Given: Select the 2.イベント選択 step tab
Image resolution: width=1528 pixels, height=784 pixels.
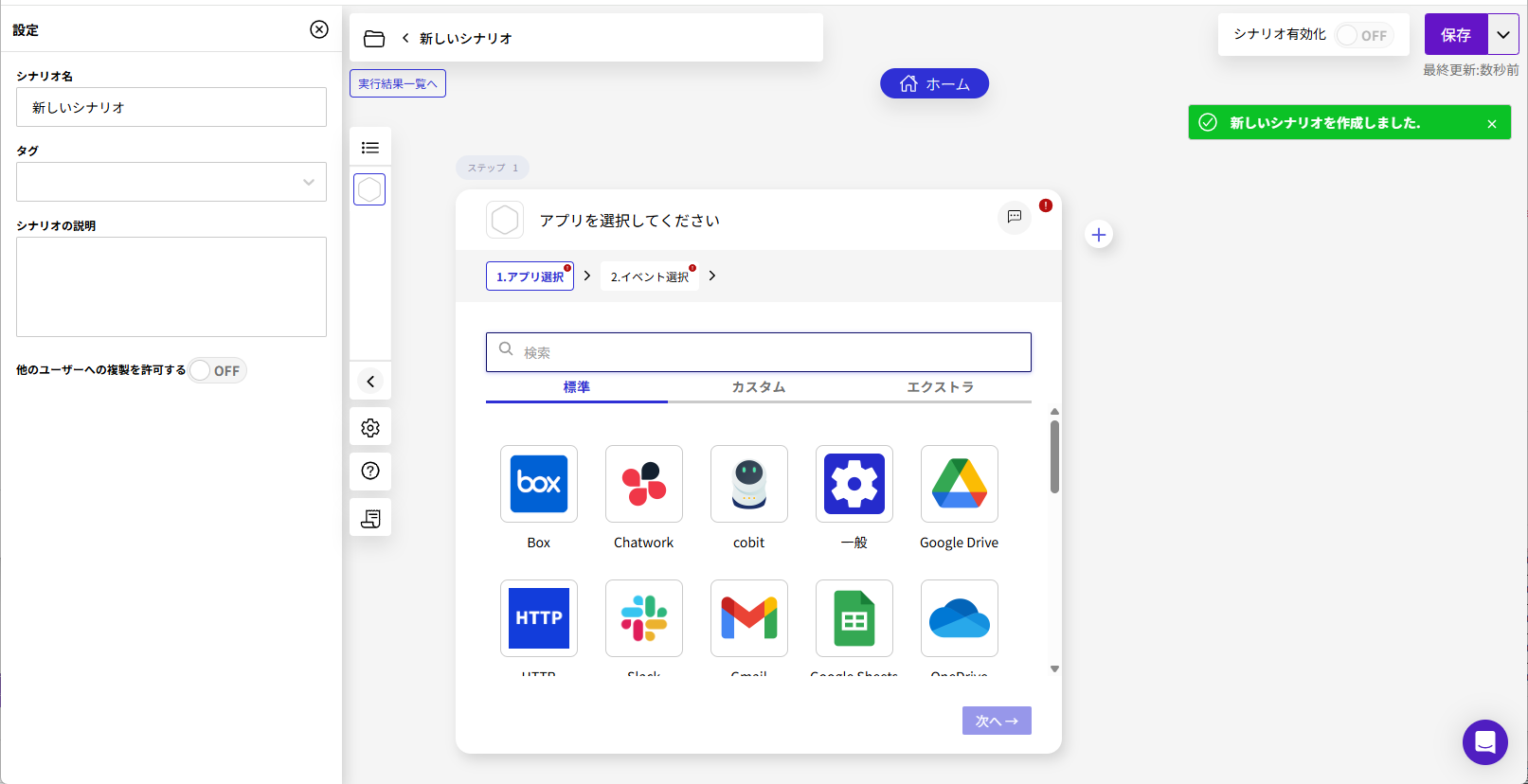Looking at the screenshot, I should click(x=650, y=276).
